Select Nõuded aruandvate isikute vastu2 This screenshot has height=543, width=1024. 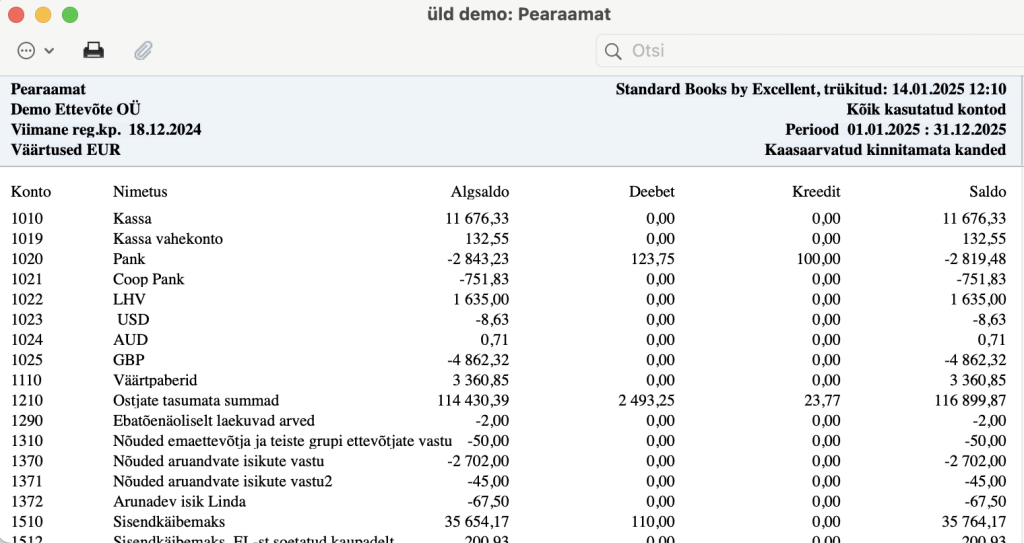[222, 482]
